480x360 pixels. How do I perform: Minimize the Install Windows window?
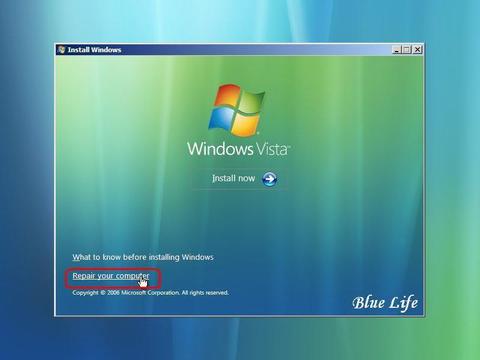(396, 50)
